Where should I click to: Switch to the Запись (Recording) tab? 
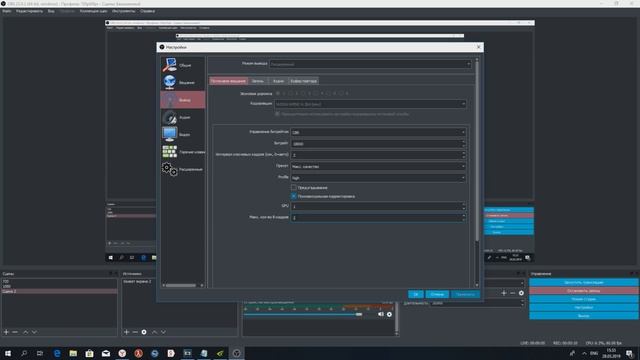tap(258, 81)
